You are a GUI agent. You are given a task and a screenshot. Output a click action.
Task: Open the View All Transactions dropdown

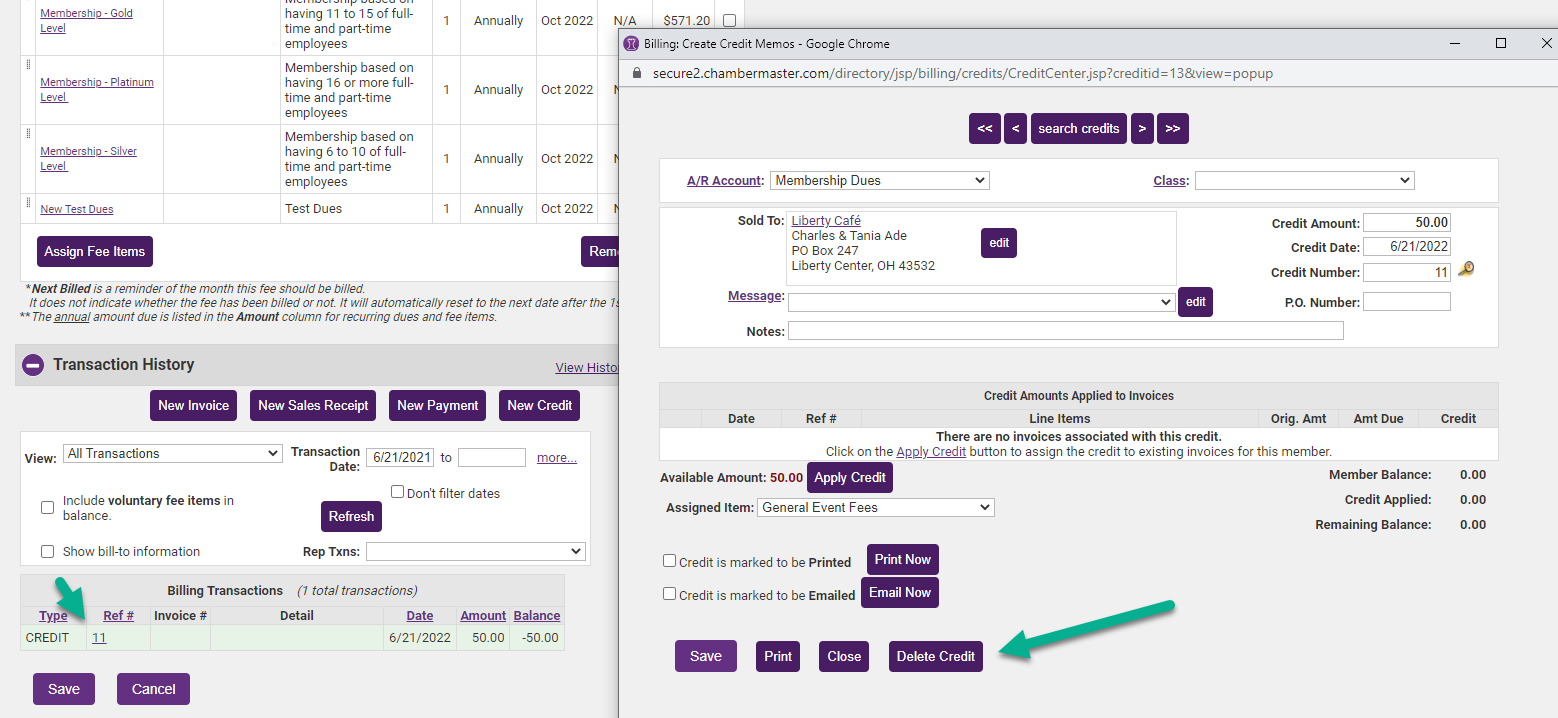pyautogui.click(x=172, y=454)
